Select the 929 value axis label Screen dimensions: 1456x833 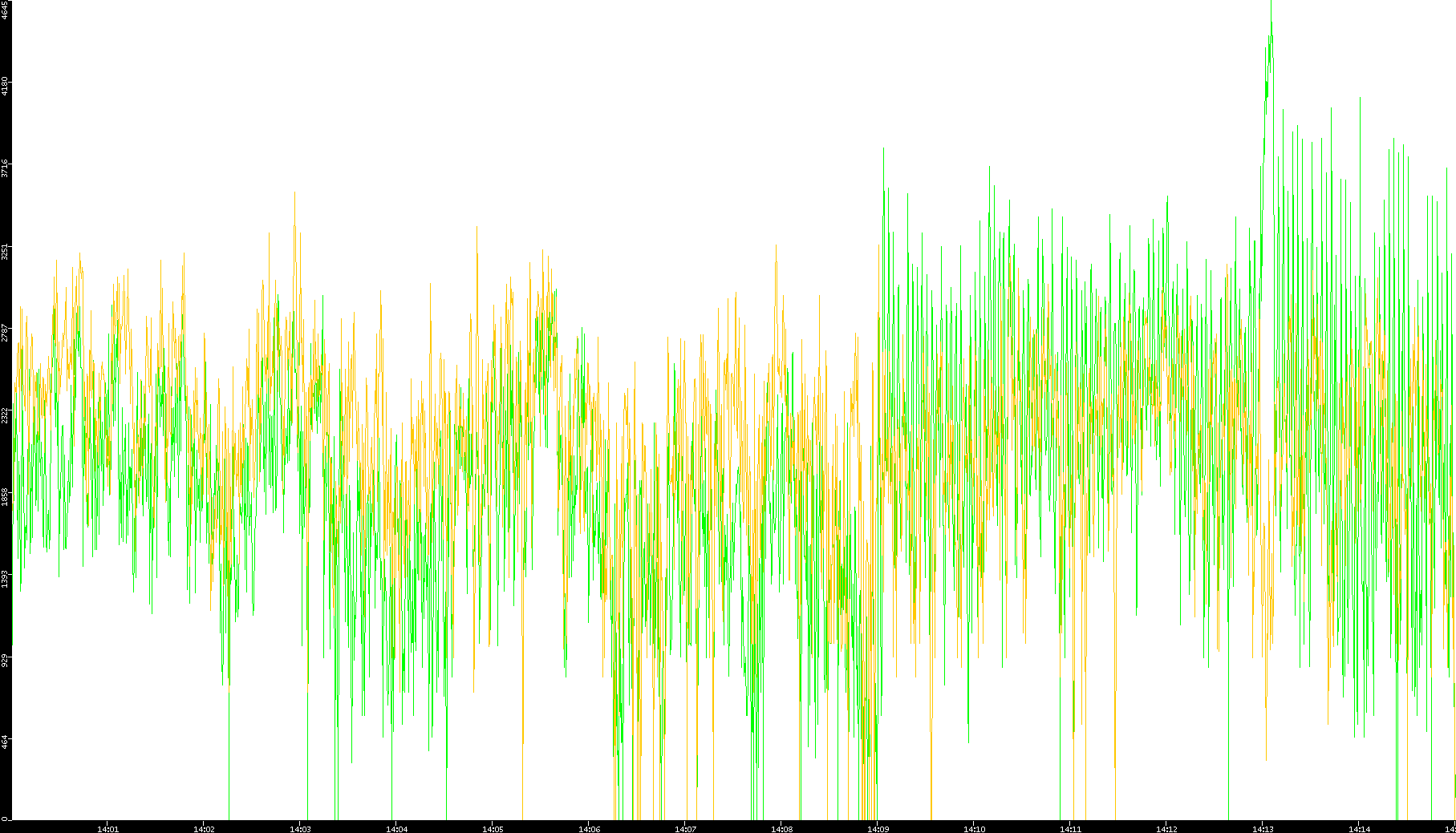[x=5, y=659]
